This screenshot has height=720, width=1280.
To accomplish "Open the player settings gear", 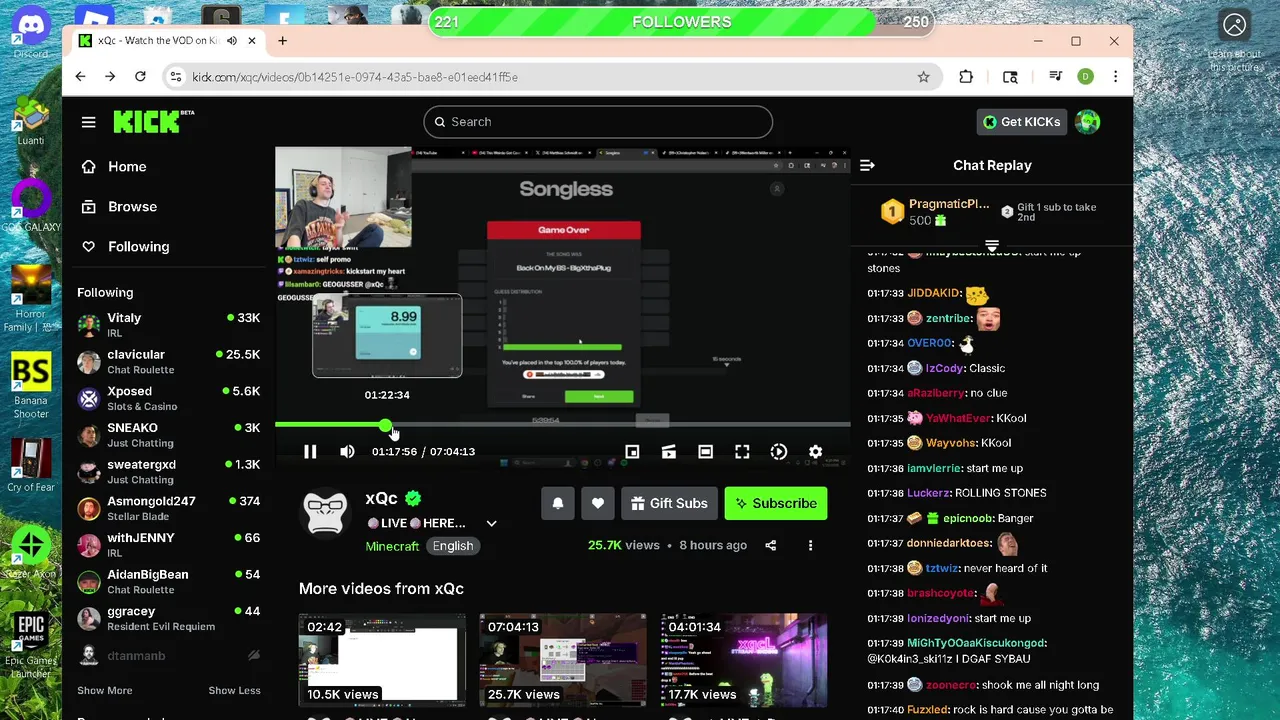I will (x=815, y=452).
